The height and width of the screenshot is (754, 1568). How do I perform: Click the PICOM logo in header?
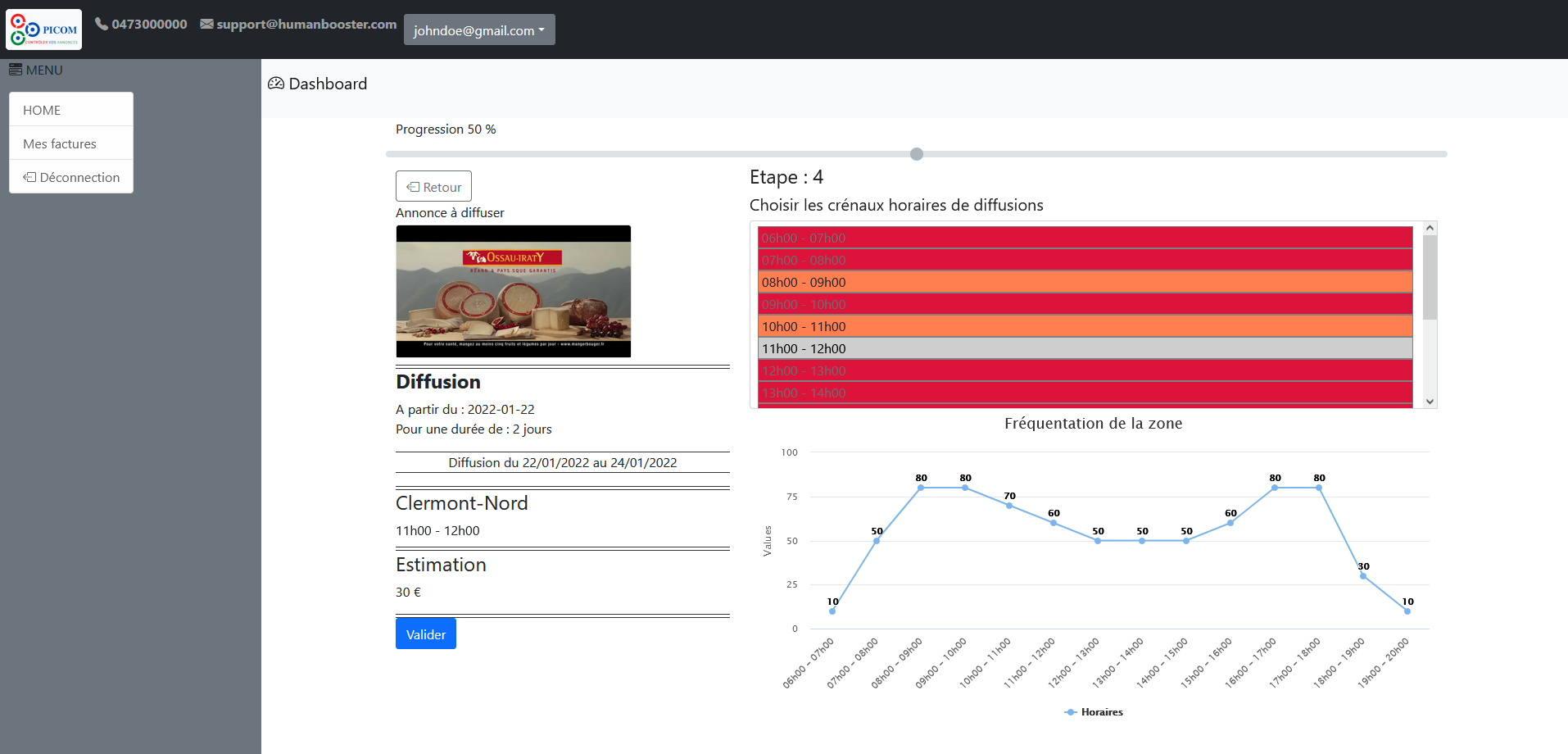coord(44,30)
